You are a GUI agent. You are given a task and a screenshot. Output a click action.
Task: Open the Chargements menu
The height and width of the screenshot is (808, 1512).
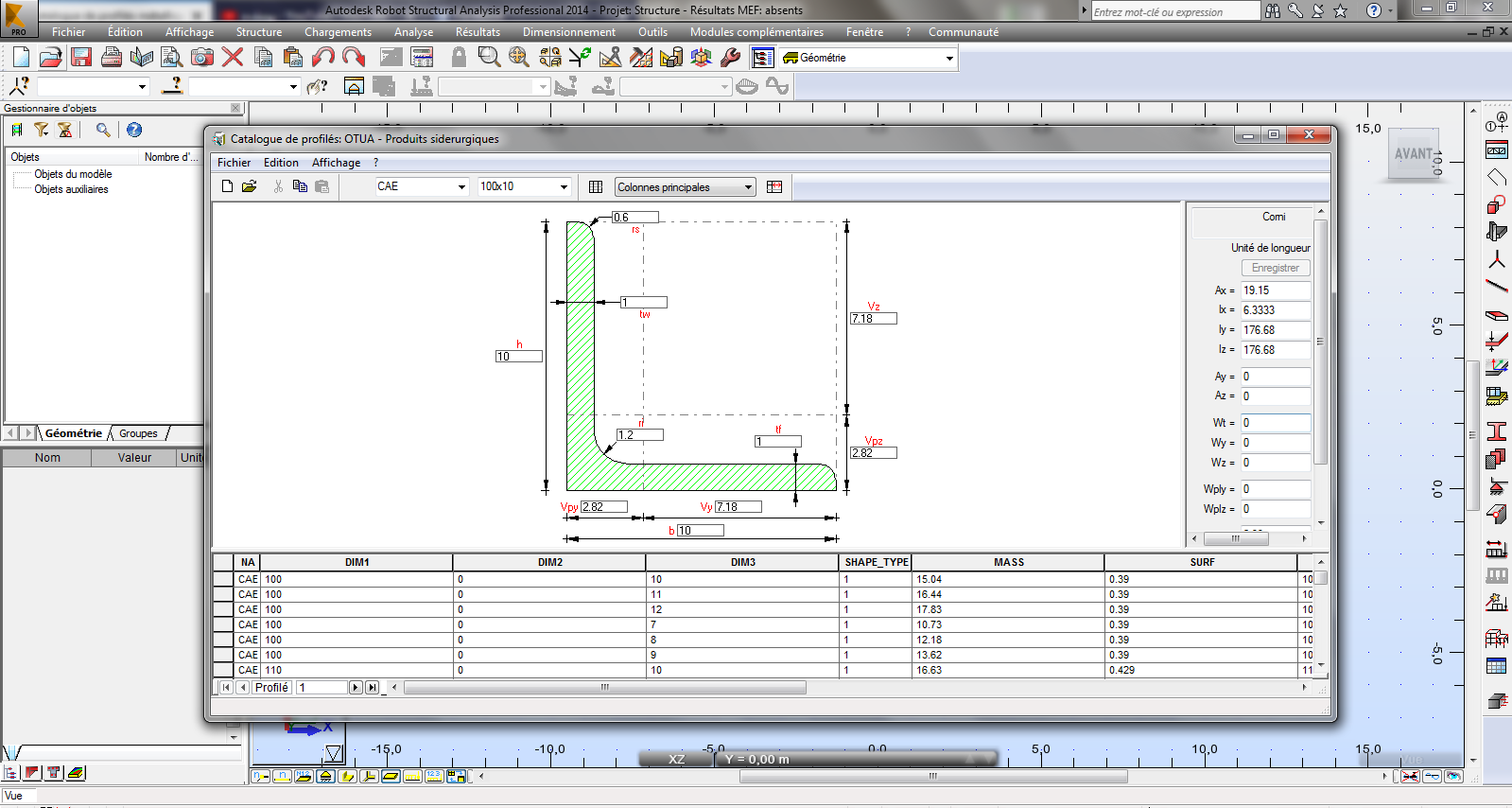click(338, 32)
